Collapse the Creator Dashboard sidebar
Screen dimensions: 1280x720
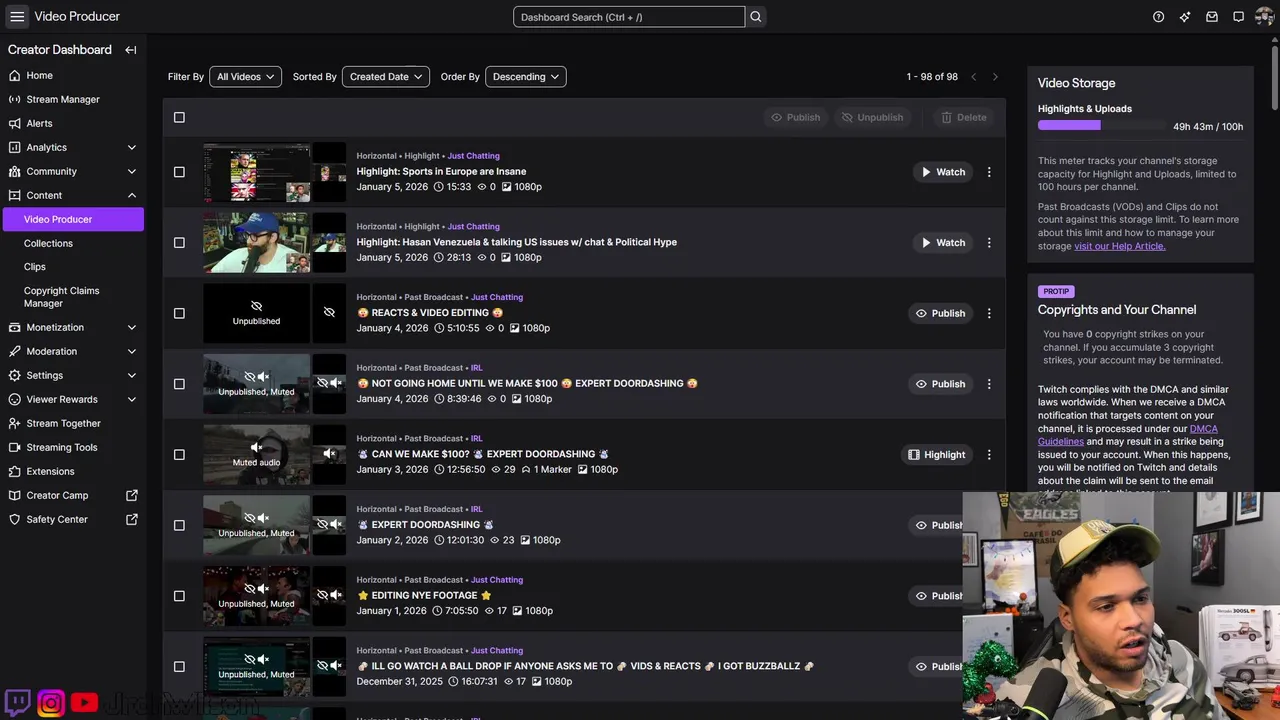tap(131, 50)
